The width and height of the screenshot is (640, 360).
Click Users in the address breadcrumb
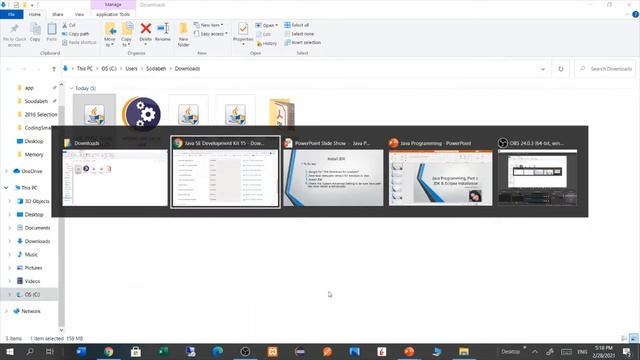131,69
